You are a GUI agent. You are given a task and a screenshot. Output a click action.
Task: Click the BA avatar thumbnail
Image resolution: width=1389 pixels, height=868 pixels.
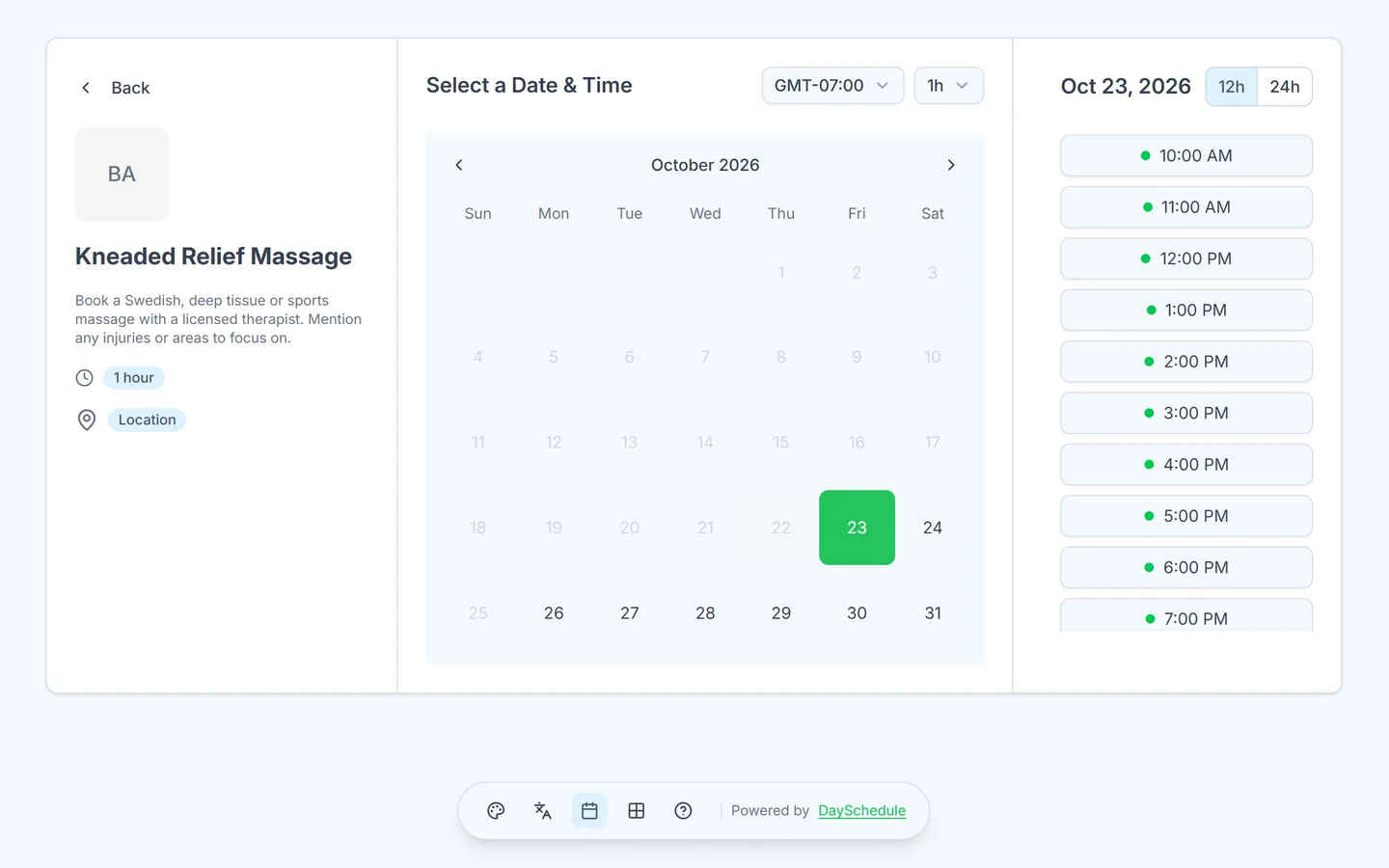pos(122,175)
